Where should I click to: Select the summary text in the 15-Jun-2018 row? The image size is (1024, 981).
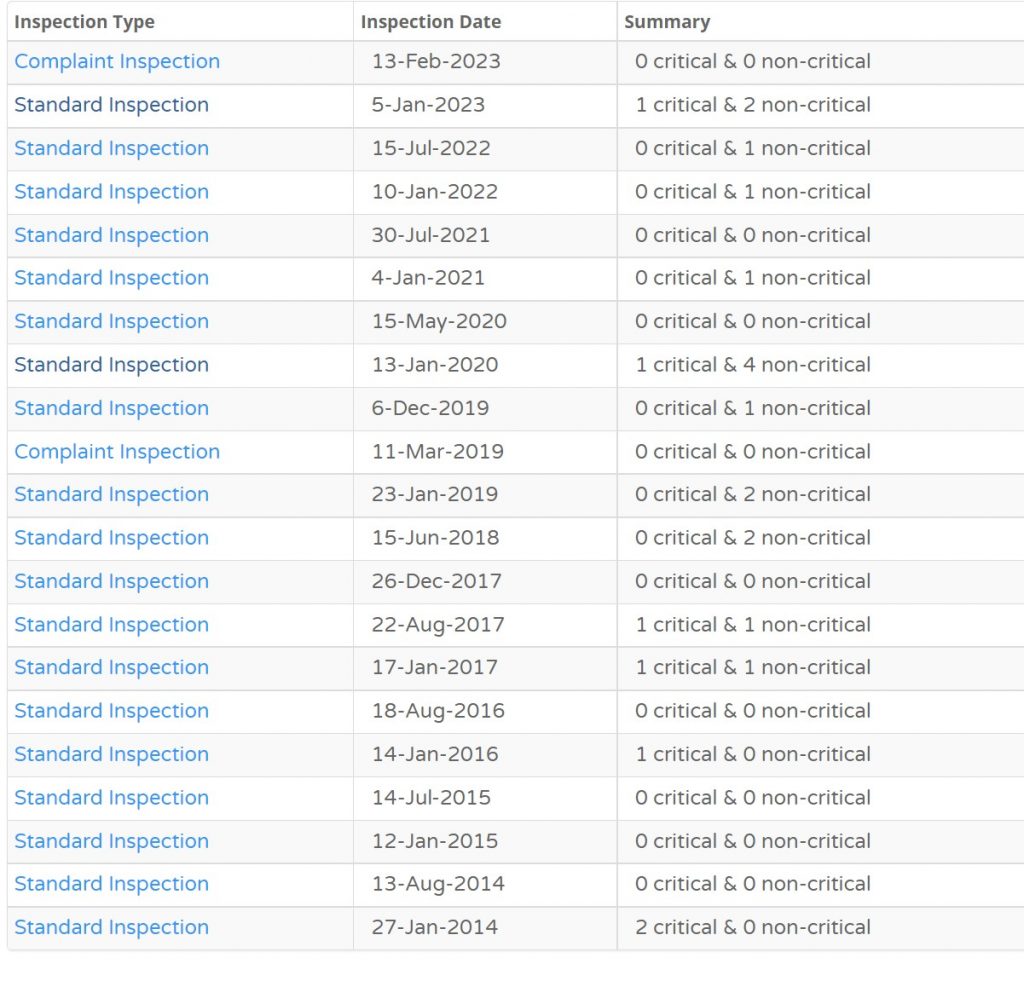pos(753,538)
